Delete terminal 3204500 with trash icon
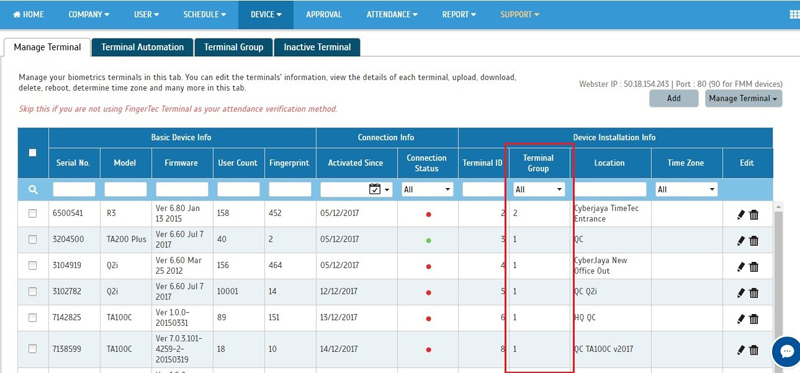The width and height of the screenshot is (800, 373). 754,241
